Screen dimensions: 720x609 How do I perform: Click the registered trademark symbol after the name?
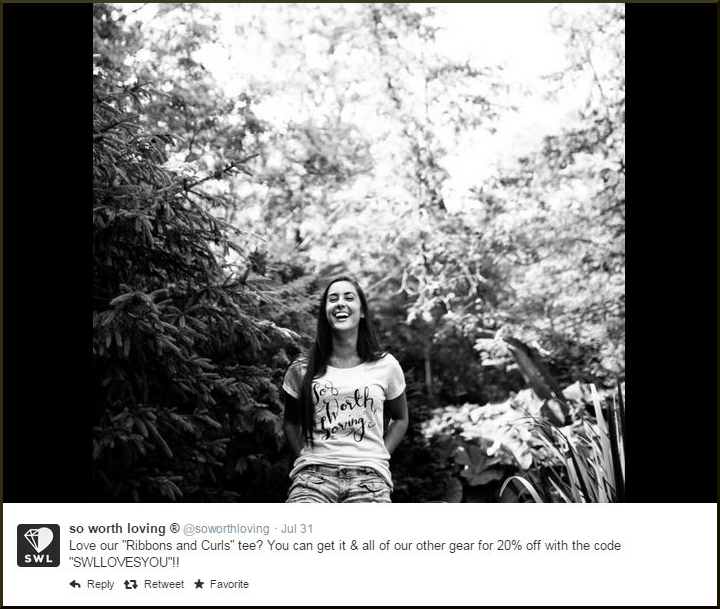click(x=175, y=528)
